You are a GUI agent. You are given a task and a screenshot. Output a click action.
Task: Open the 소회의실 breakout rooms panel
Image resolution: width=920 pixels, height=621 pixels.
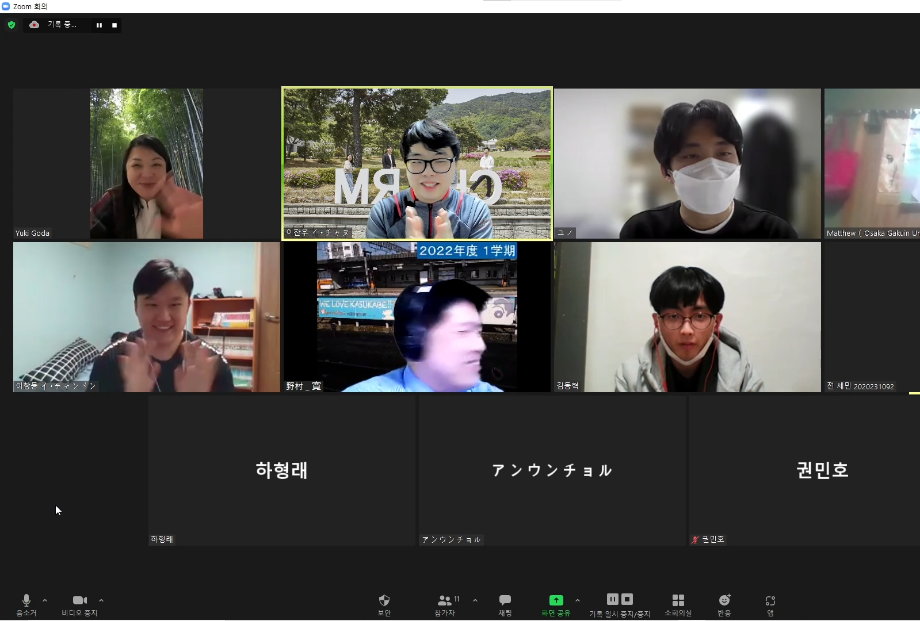point(677,598)
